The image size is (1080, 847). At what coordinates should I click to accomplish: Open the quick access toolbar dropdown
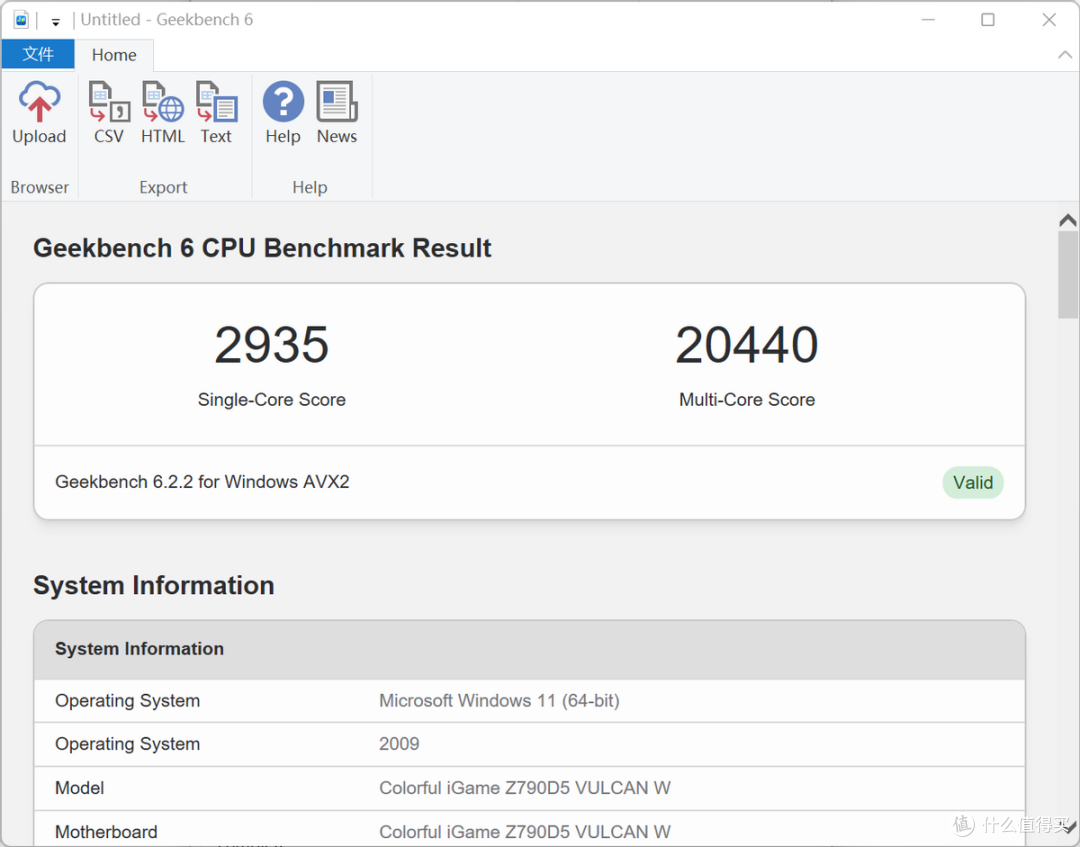[x=56, y=20]
